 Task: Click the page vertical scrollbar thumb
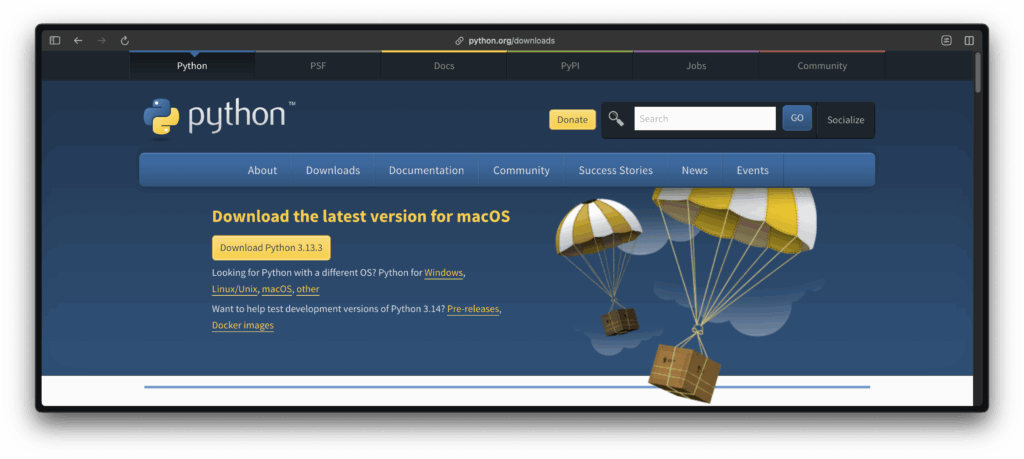978,72
